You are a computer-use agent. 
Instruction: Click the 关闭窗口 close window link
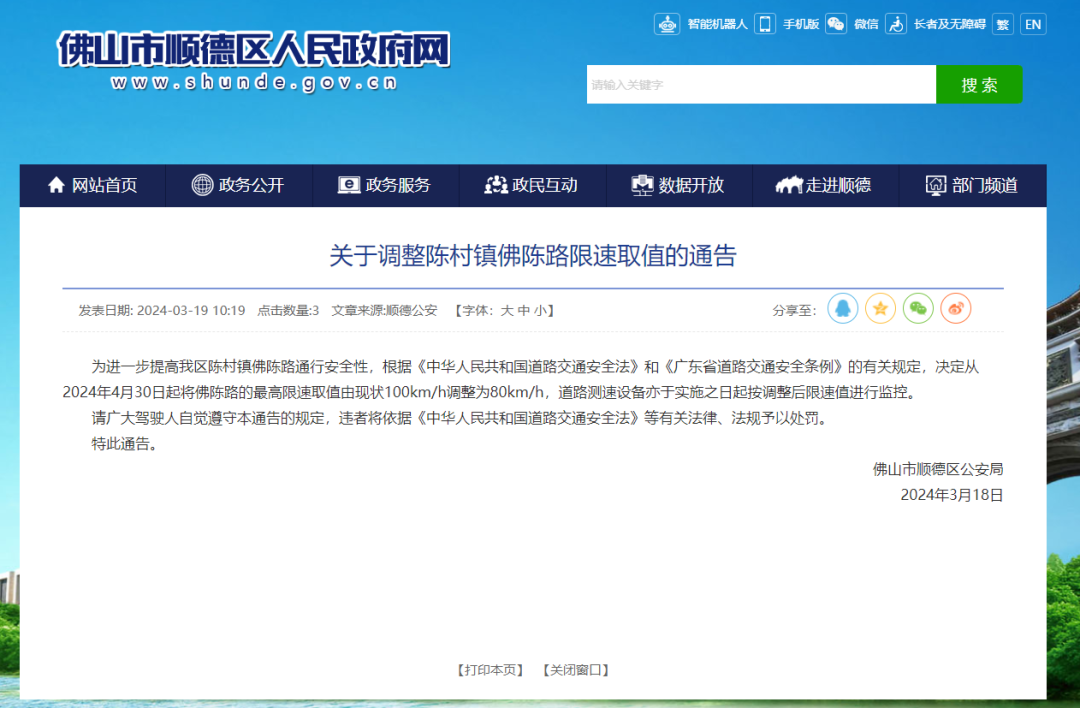(575, 670)
